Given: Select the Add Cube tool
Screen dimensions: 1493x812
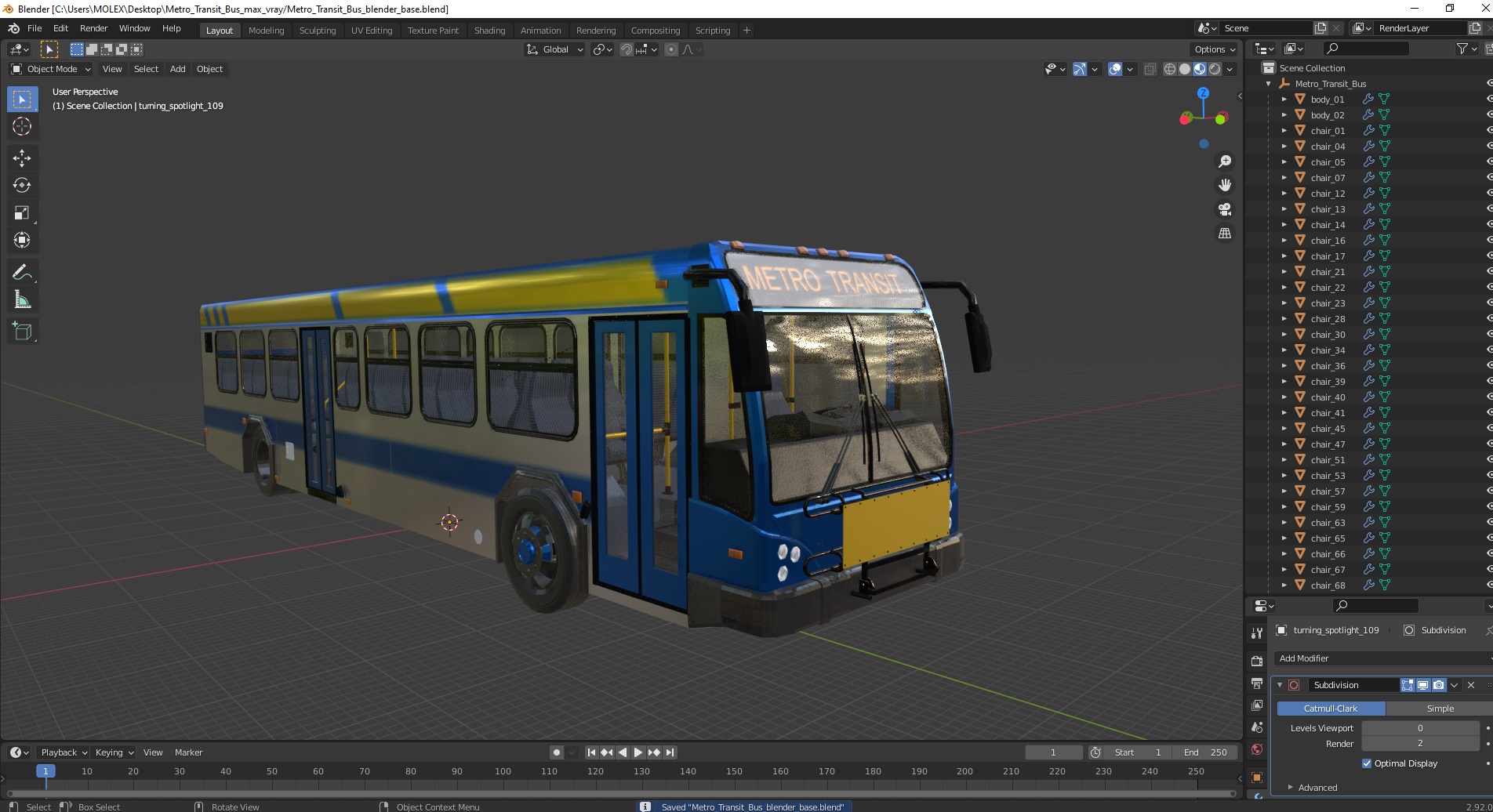Looking at the screenshot, I should click(x=22, y=332).
